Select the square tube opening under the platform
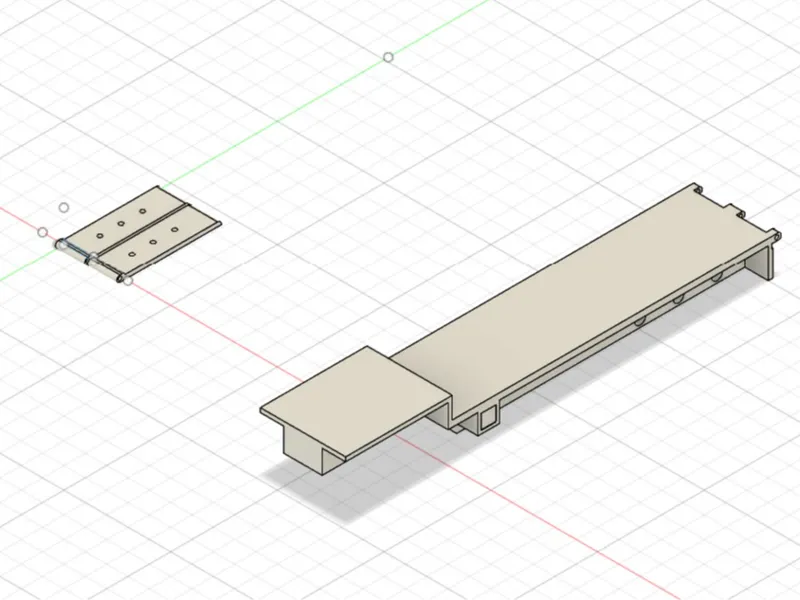Screen dimensions: 800x600 (x=489, y=418)
